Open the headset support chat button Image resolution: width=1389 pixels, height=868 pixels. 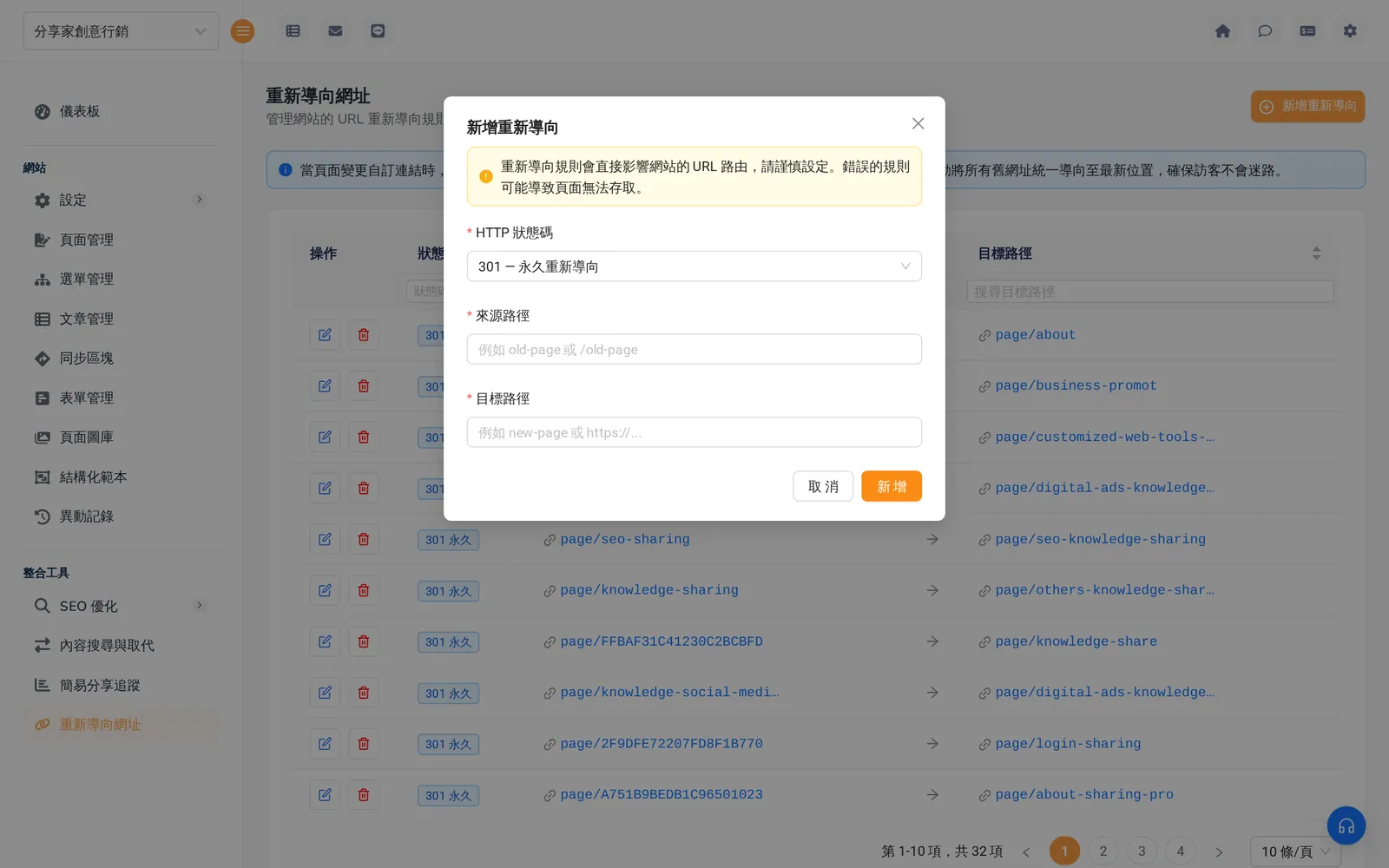point(1346,825)
